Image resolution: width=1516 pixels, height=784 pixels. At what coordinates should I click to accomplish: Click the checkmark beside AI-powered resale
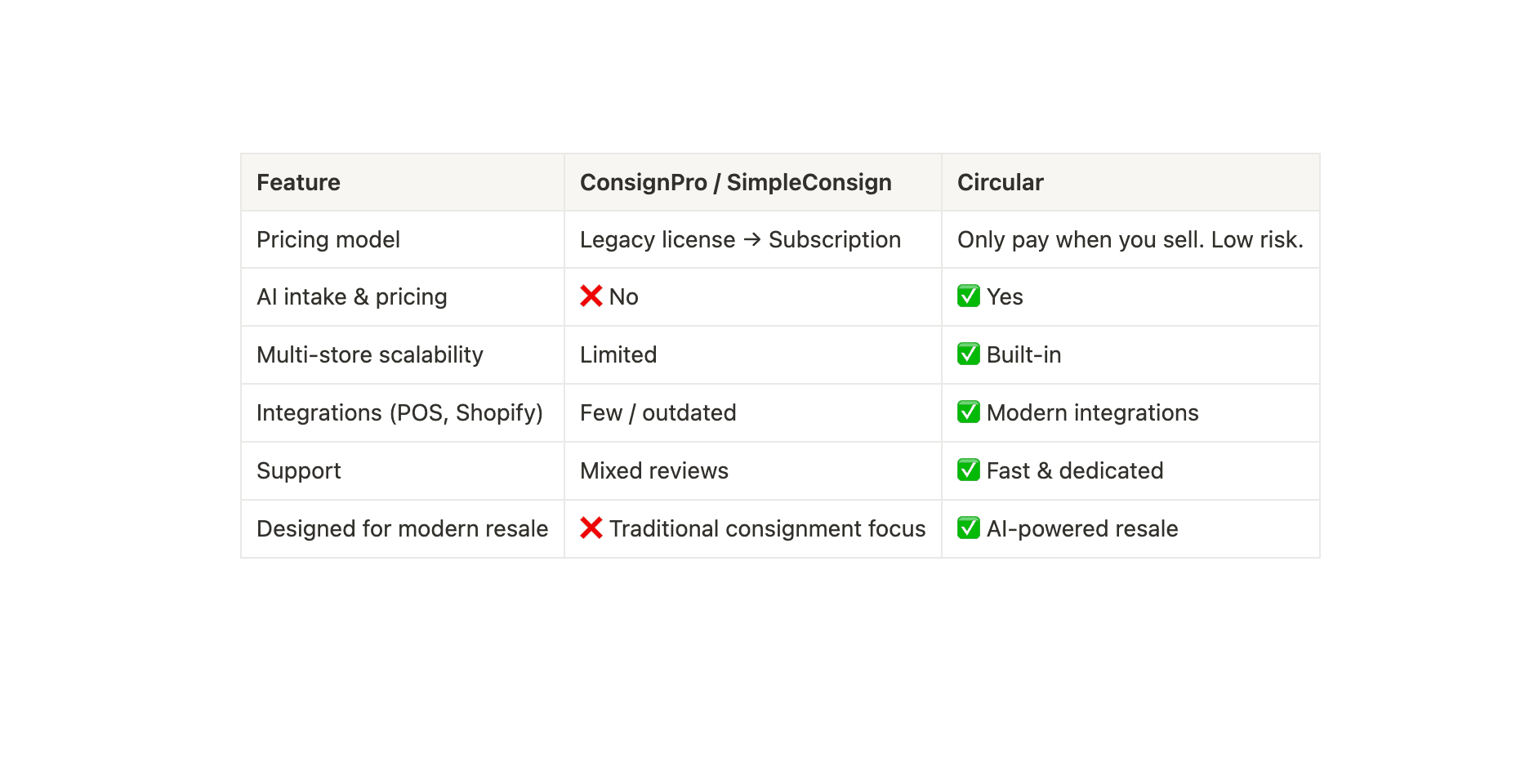[968, 528]
